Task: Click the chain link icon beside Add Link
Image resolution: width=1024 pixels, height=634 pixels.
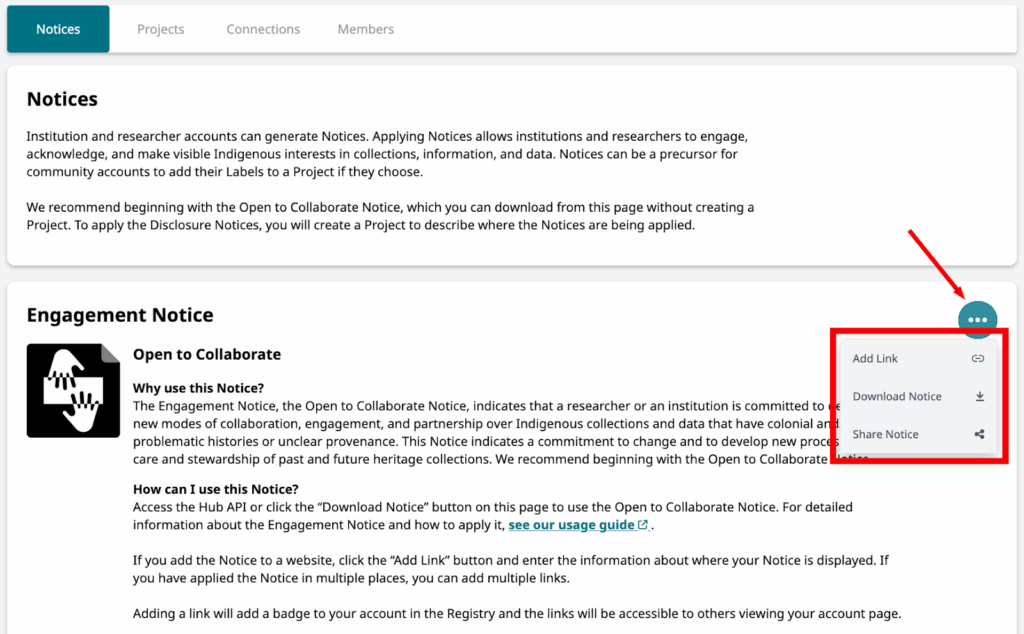Action: pos(978,359)
